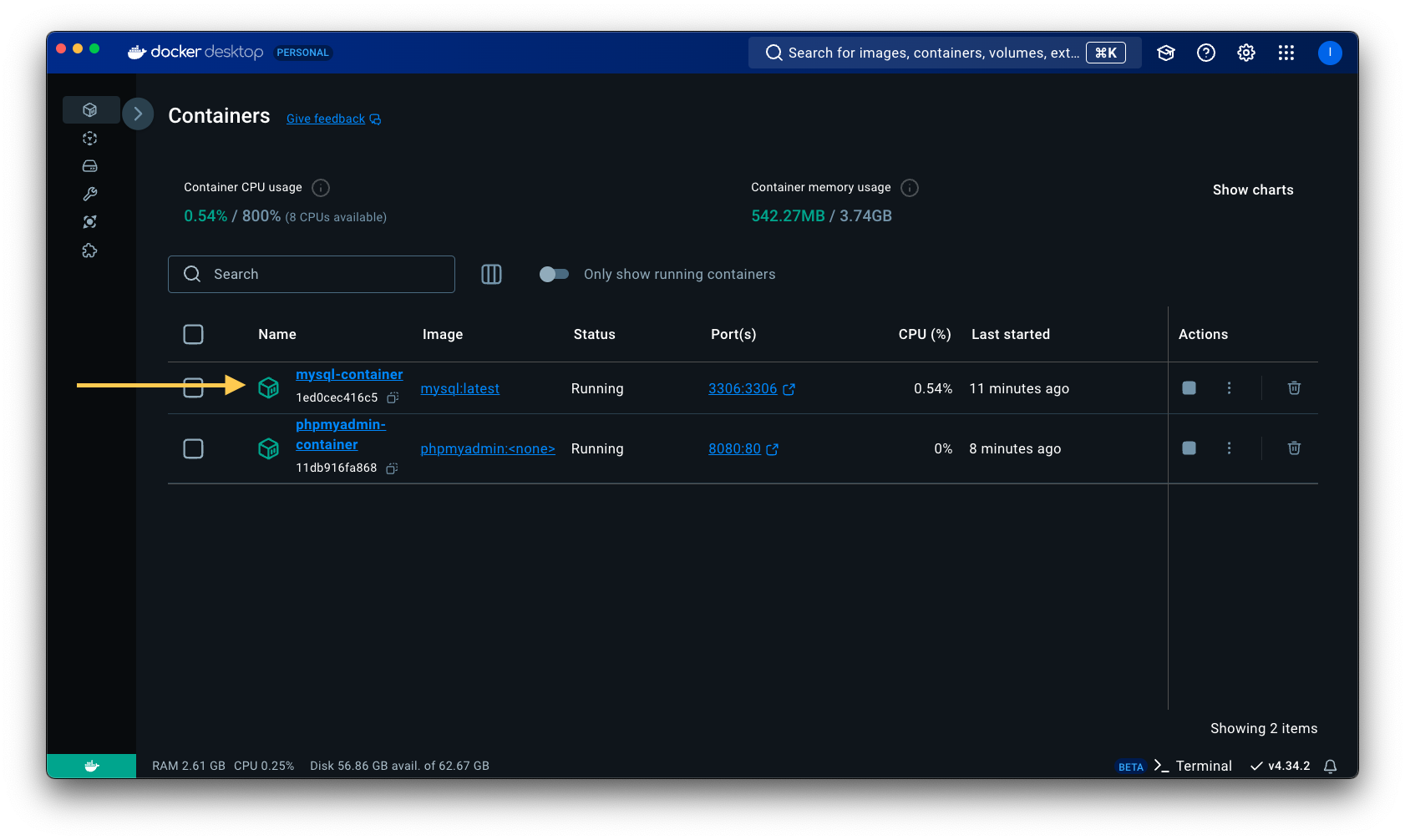
Task: Click the Disk 56.86 GB avail. status text
Action: 399,766
